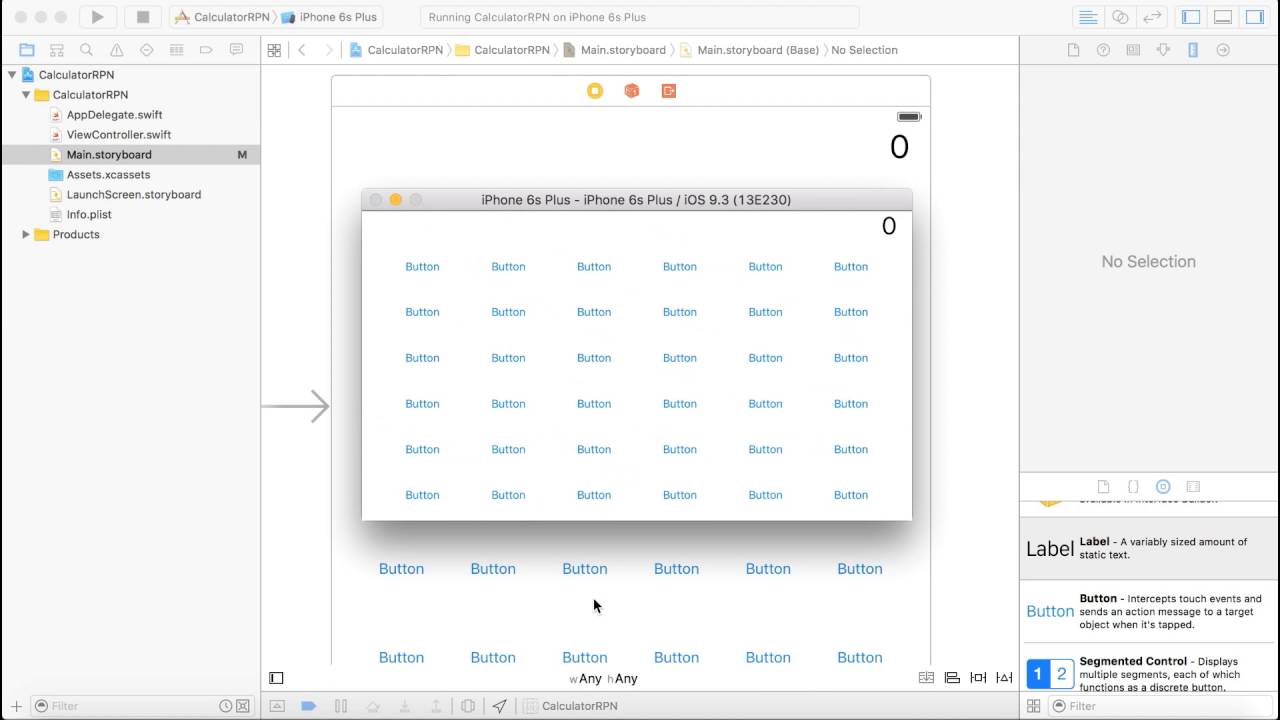Toggle the Navigator pane visibility

pyautogui.click(x=1191, y=17)
